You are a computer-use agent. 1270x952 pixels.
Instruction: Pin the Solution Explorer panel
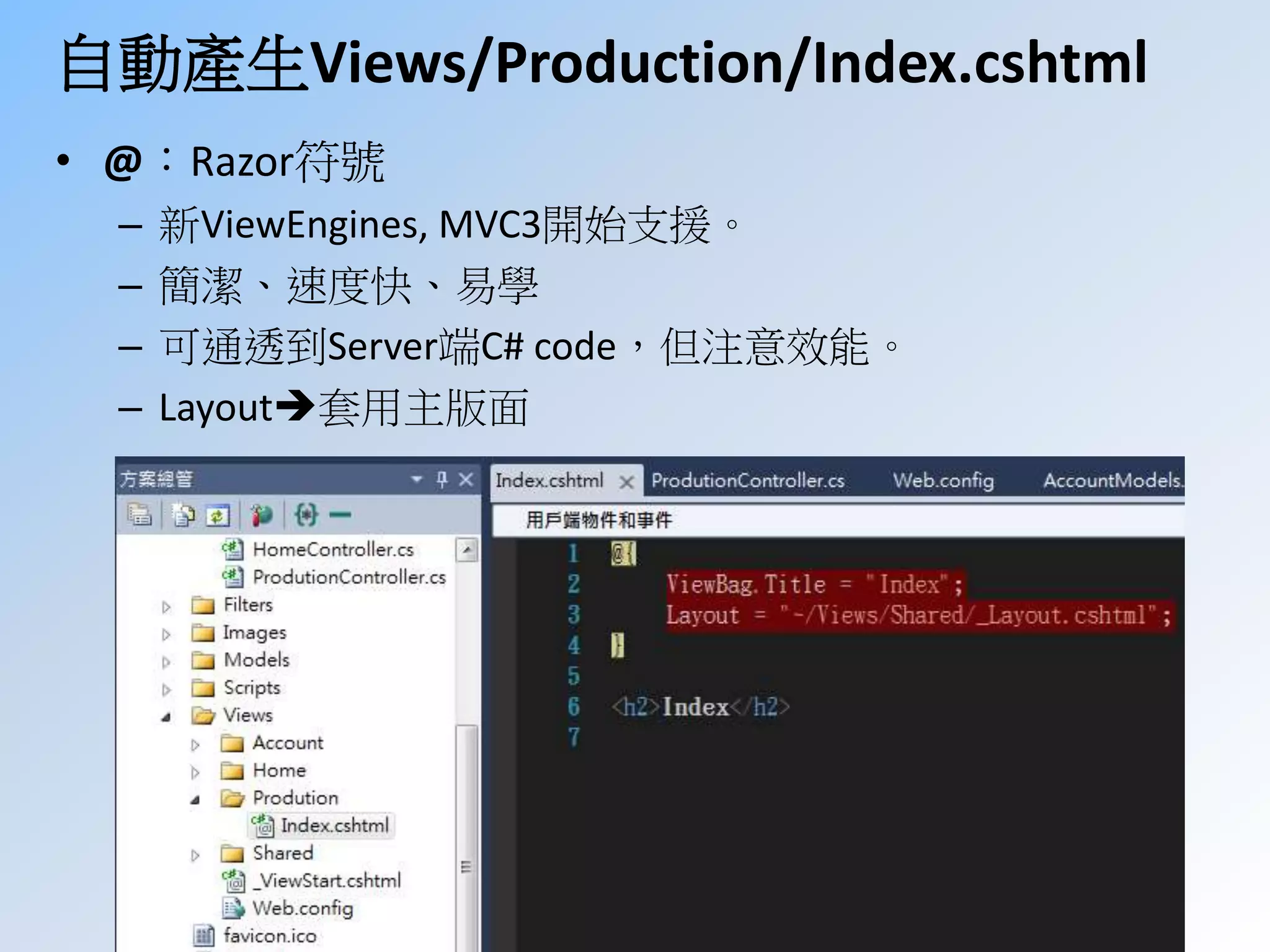click(442, 479)
